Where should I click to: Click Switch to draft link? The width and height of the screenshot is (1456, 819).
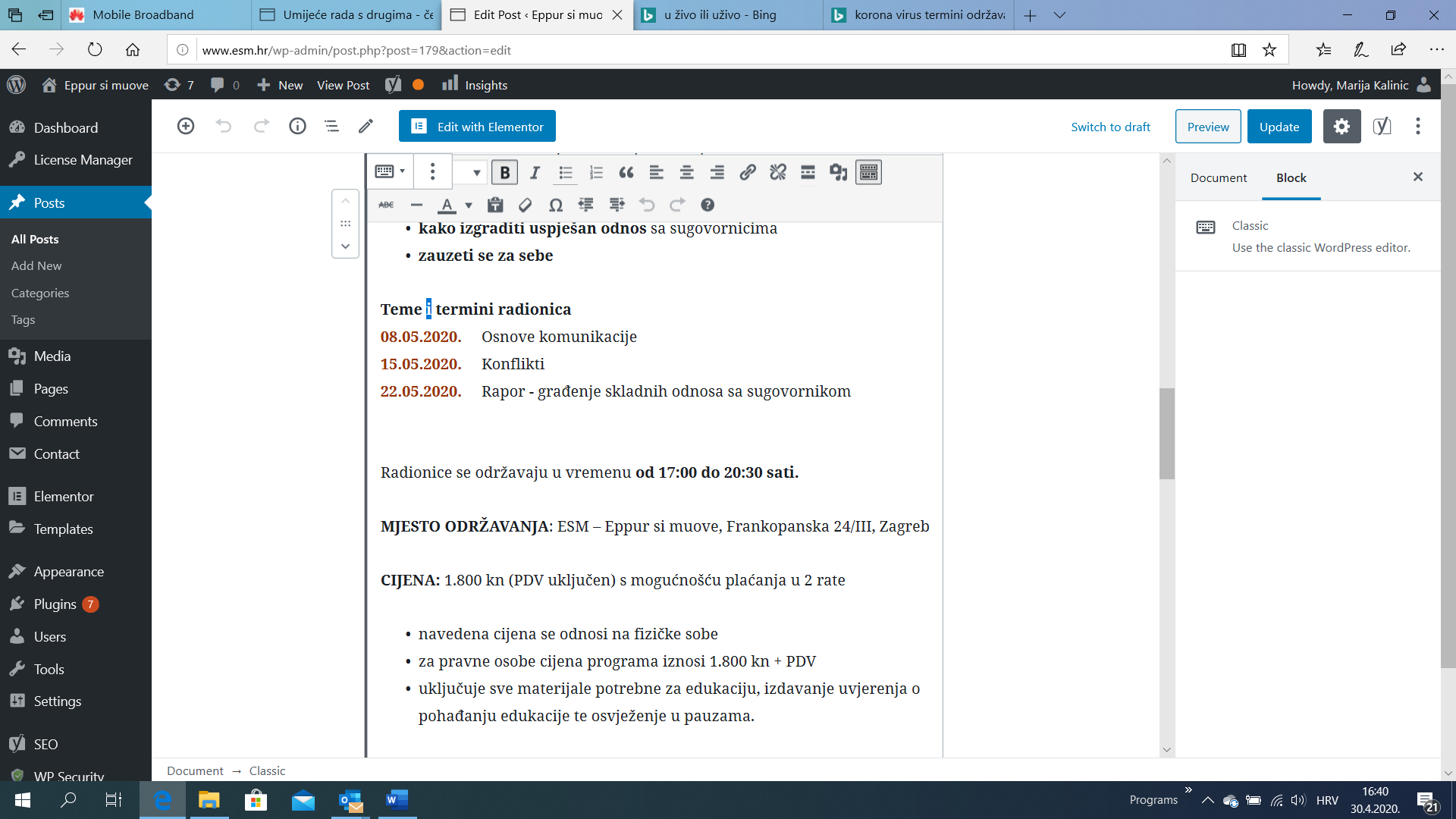pos(1110,127)
